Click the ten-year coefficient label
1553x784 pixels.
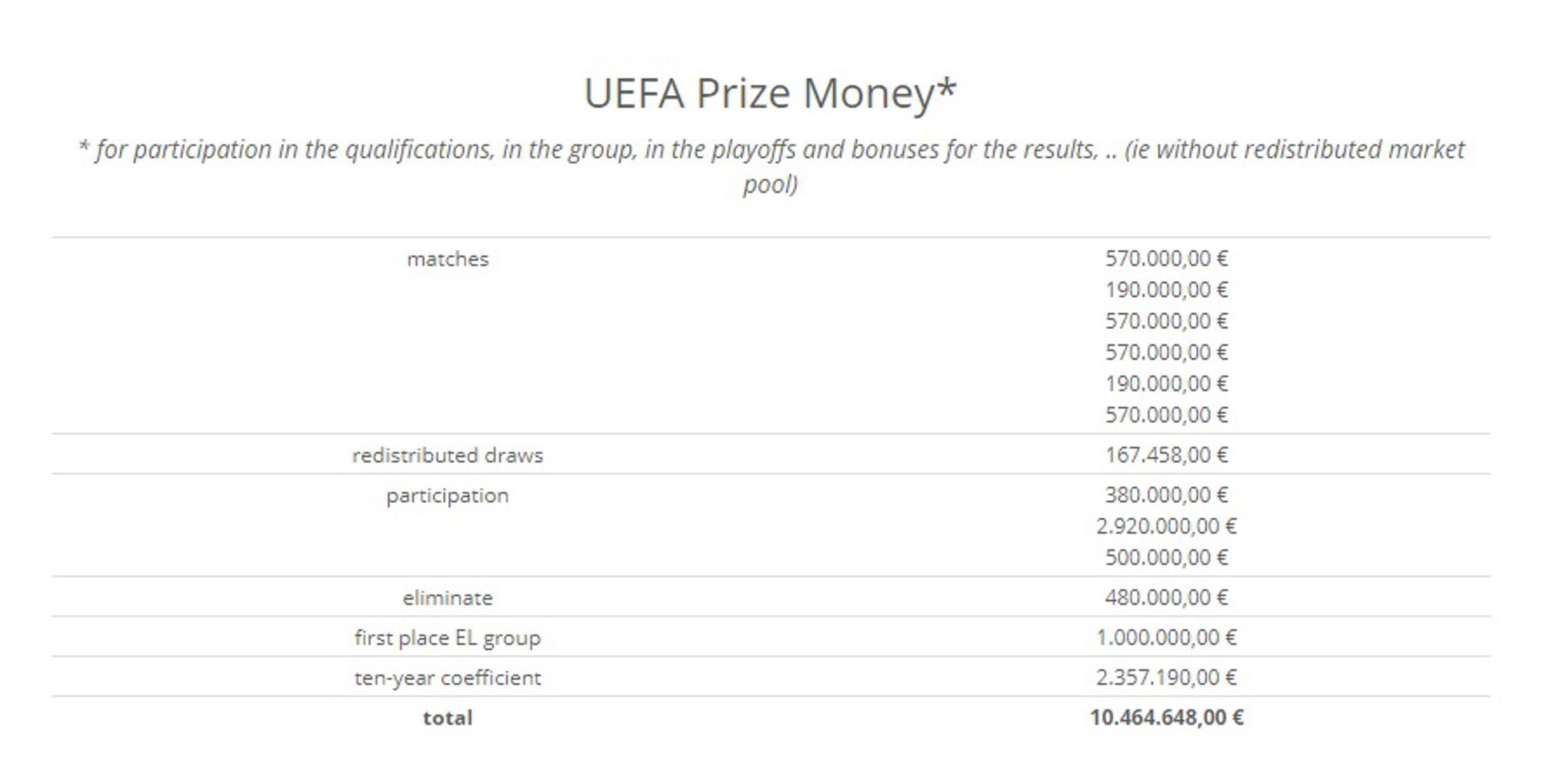click(x=447, y=678)
